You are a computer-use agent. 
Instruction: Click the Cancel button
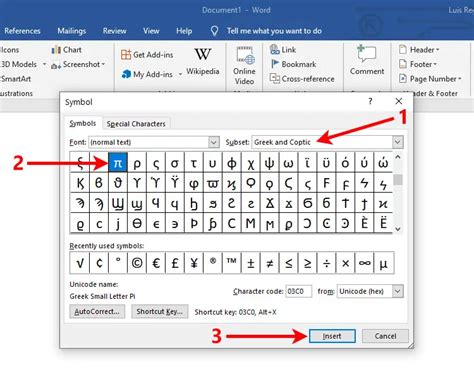pos(385,336)
